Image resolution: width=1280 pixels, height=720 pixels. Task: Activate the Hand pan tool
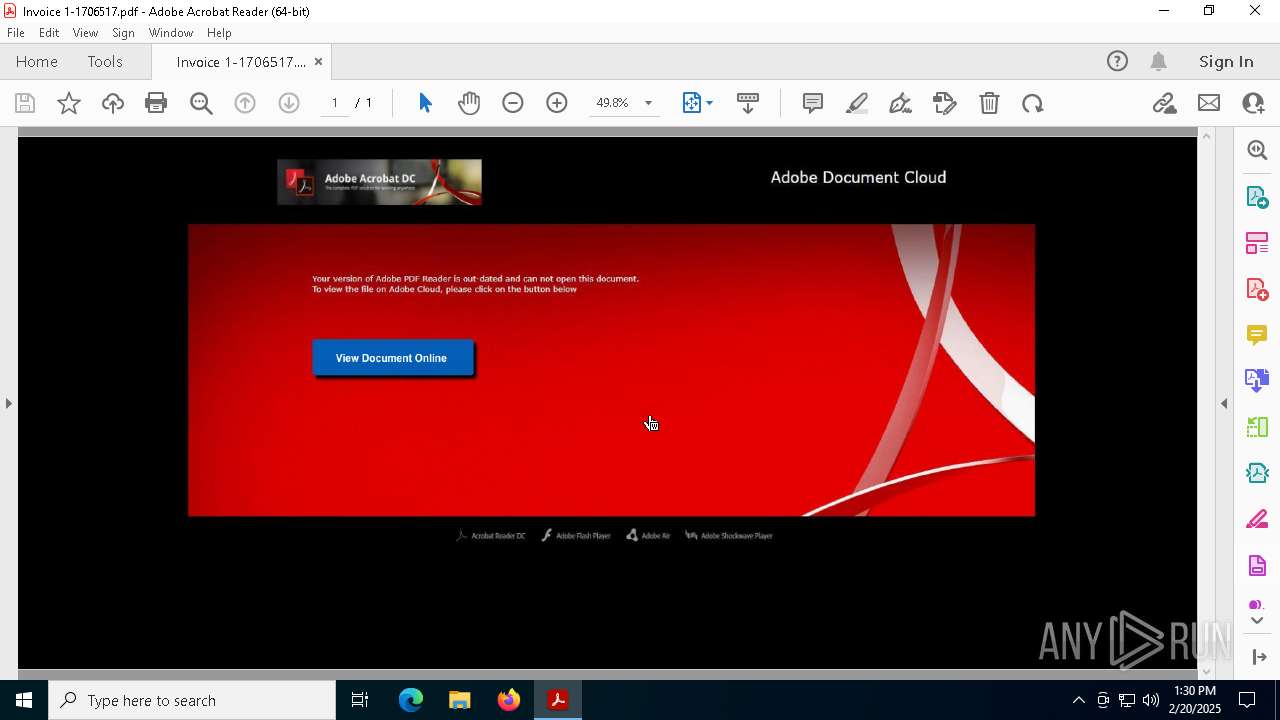(469, 103)
